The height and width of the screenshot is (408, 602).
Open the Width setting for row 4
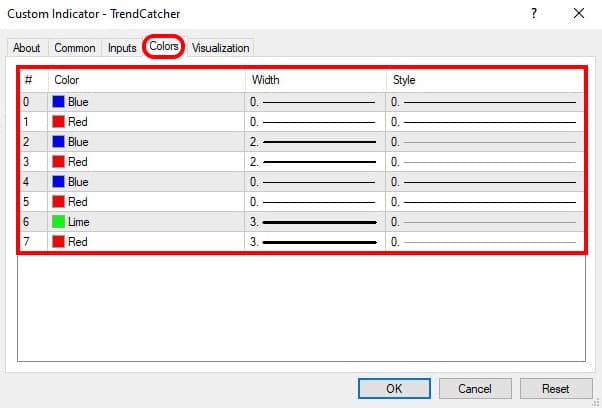[315, 182]
